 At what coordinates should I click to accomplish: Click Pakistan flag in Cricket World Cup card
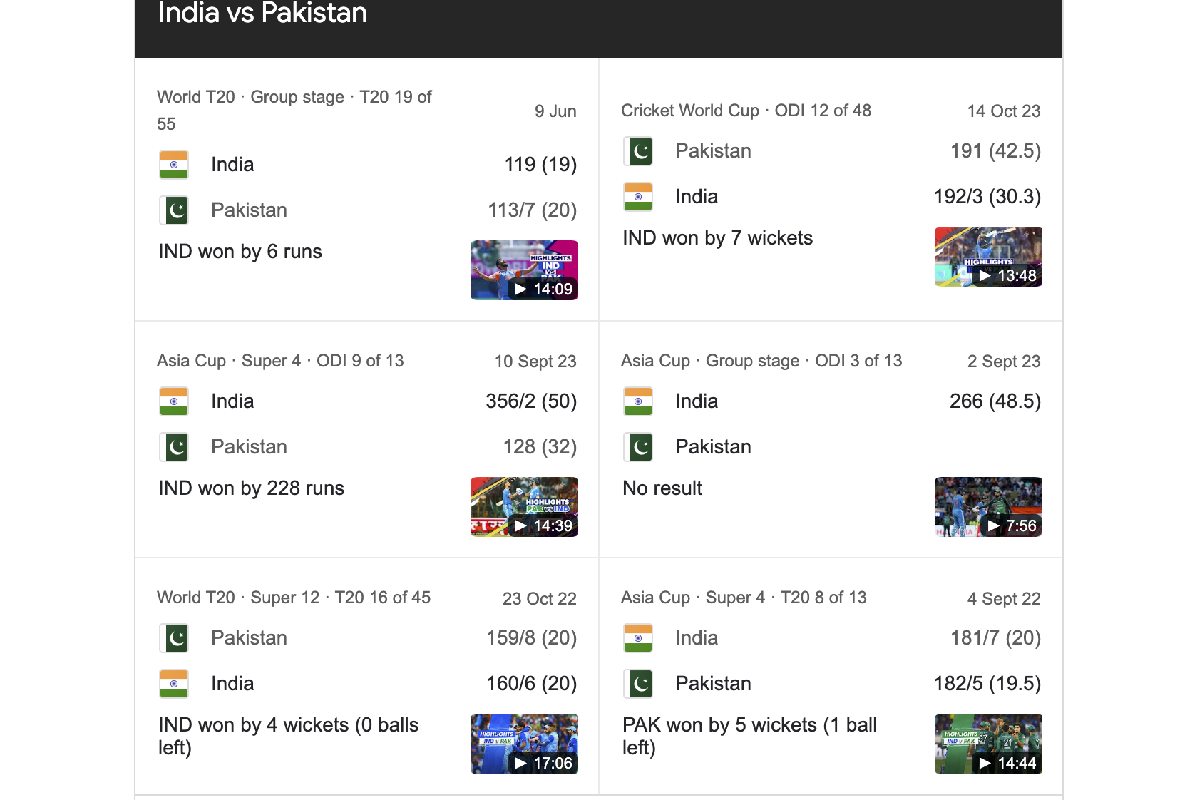(638, 151)
